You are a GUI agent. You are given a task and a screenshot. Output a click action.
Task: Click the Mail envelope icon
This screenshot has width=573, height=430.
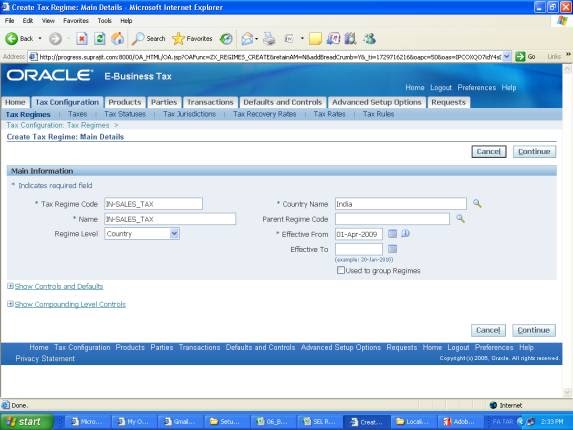[x=247, y=38]
